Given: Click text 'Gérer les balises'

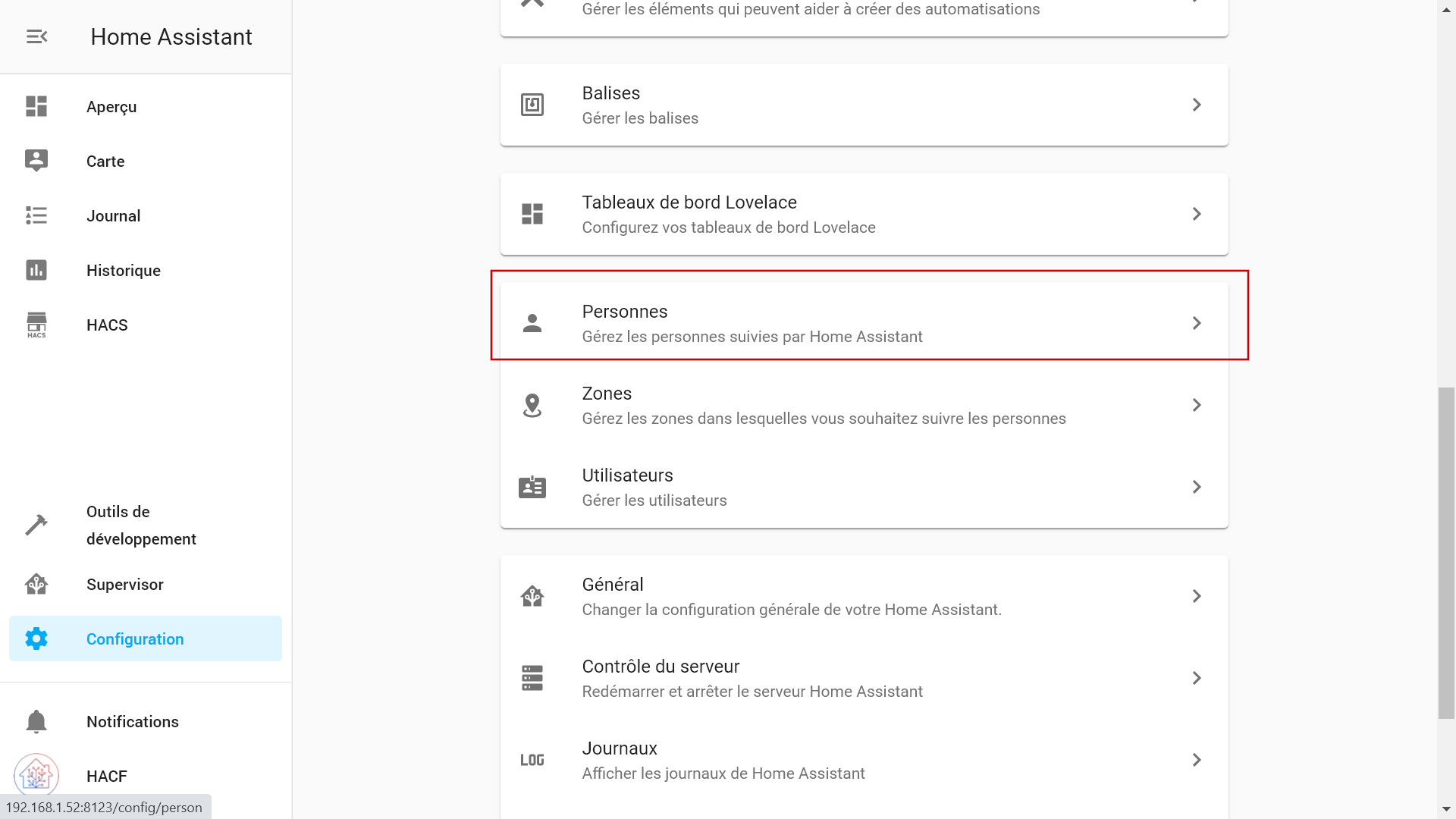Looking at the screenshot, I should (640, 118).
